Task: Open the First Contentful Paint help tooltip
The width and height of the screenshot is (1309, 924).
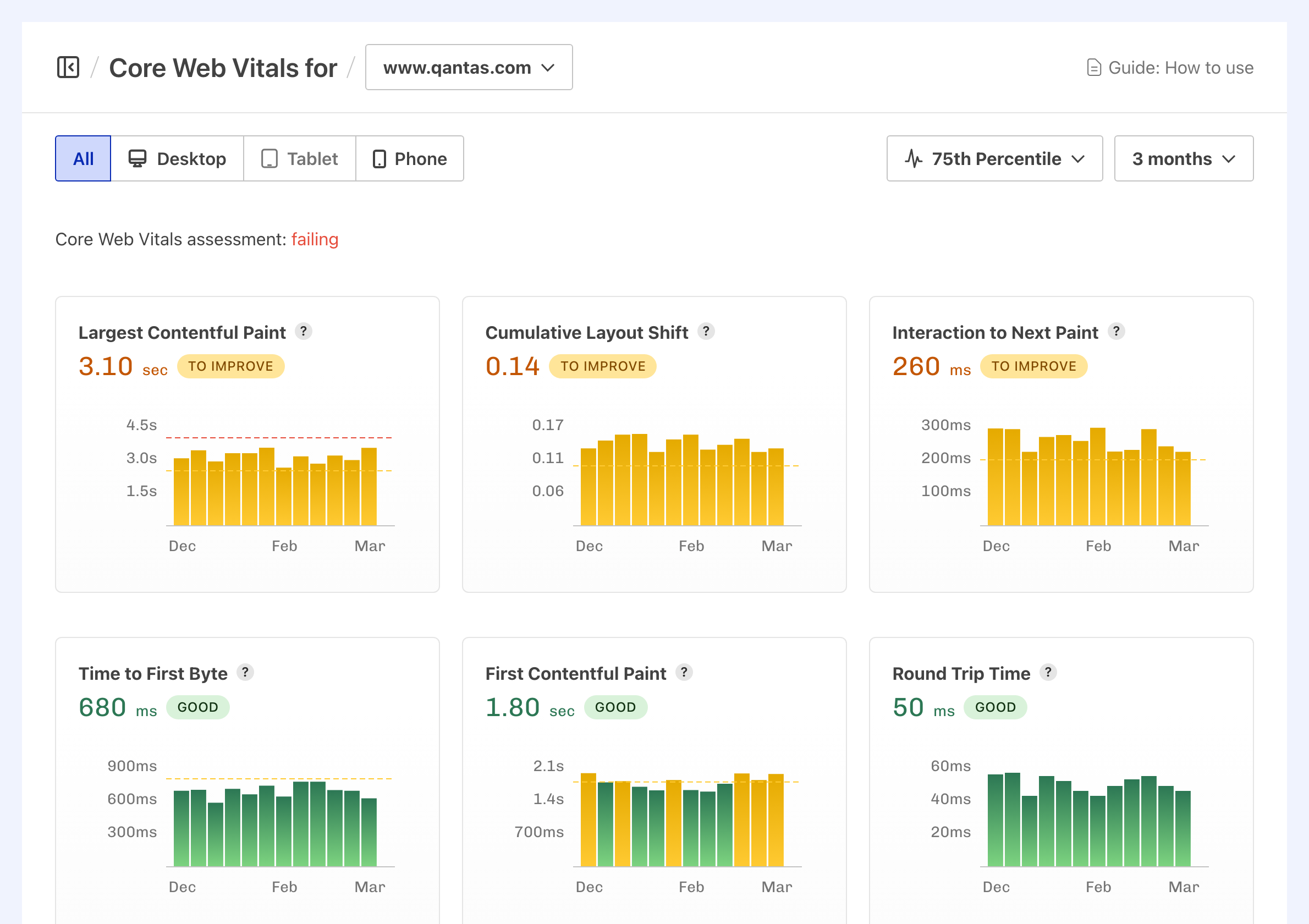Action: 684,673
